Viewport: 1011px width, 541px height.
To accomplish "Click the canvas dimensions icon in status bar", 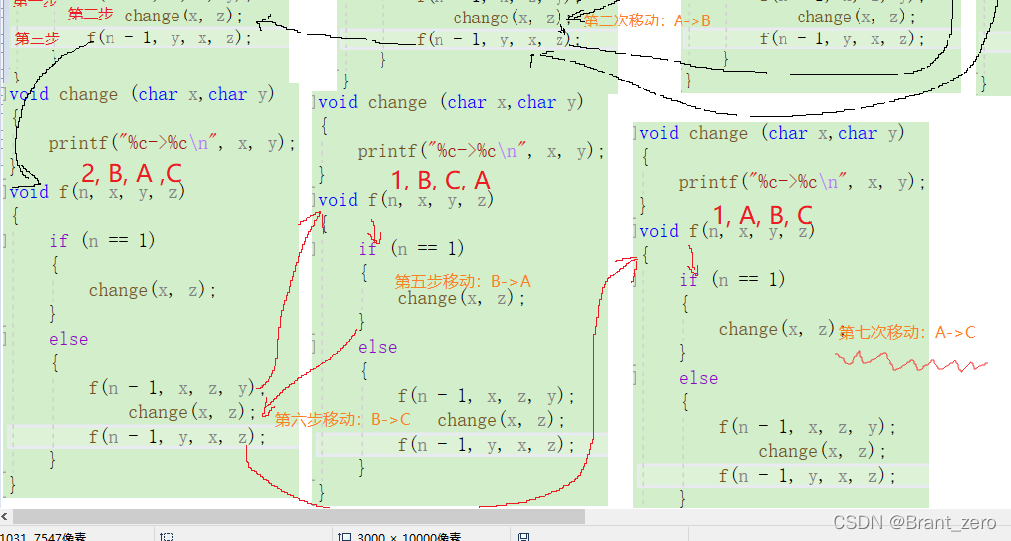I will (x=345, y=536).
